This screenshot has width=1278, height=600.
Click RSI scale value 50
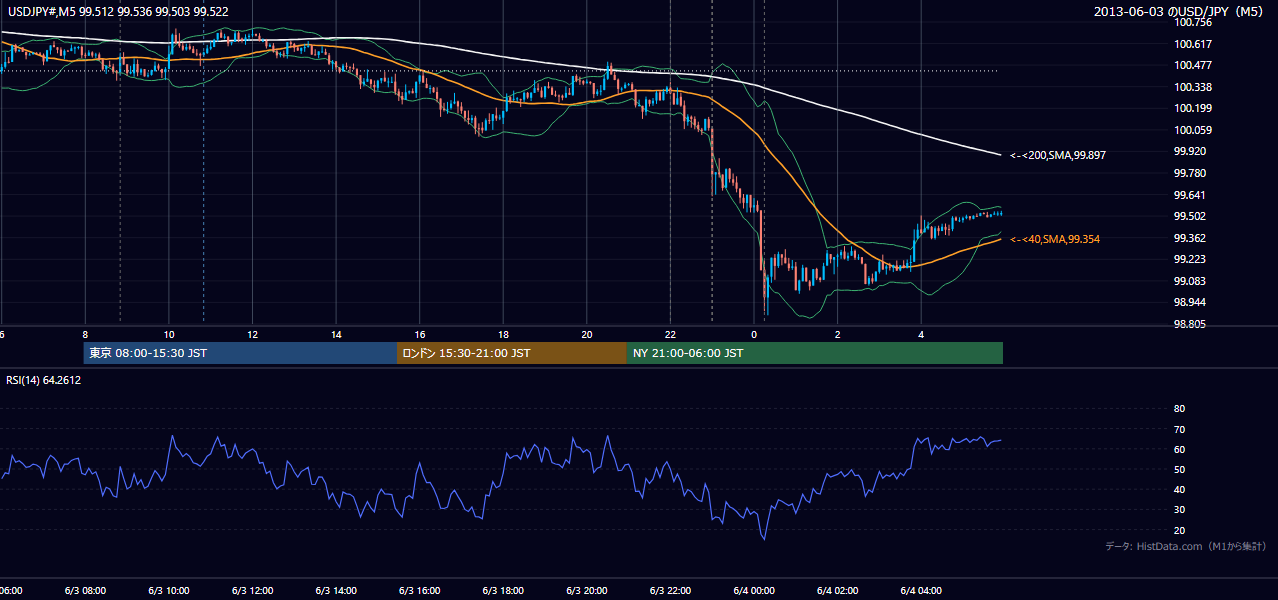tap(1179, 469)
